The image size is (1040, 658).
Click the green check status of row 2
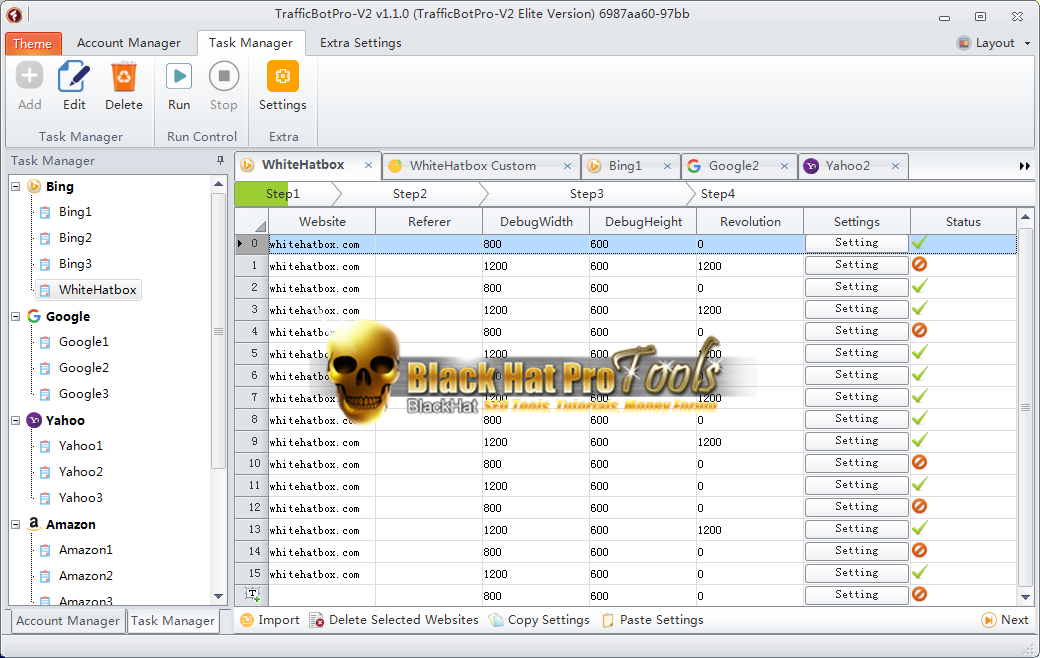919,287
